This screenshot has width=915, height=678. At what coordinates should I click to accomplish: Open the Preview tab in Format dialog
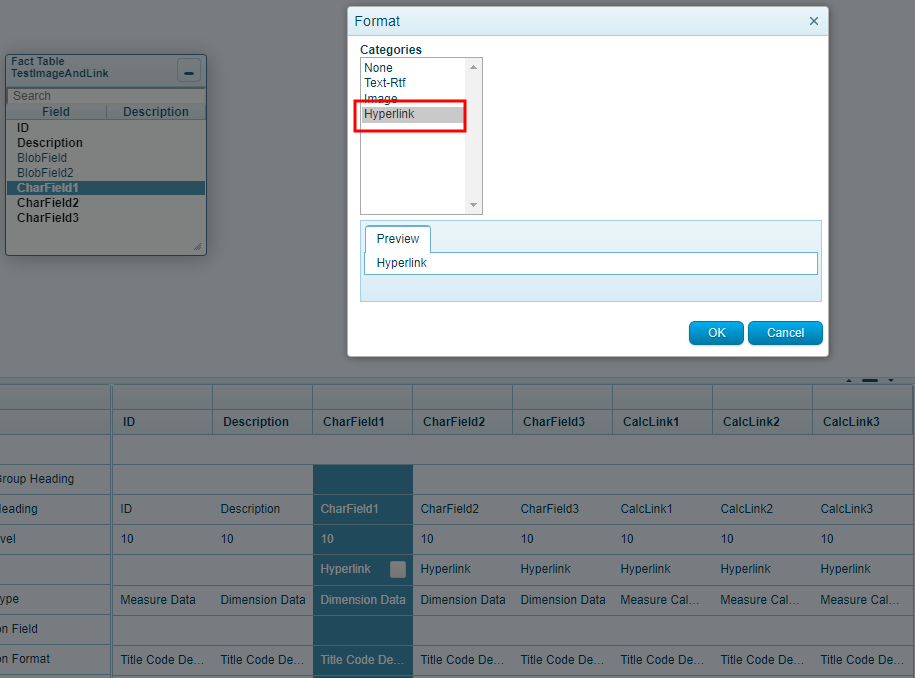pyautogui.click(x=398, y=239)
